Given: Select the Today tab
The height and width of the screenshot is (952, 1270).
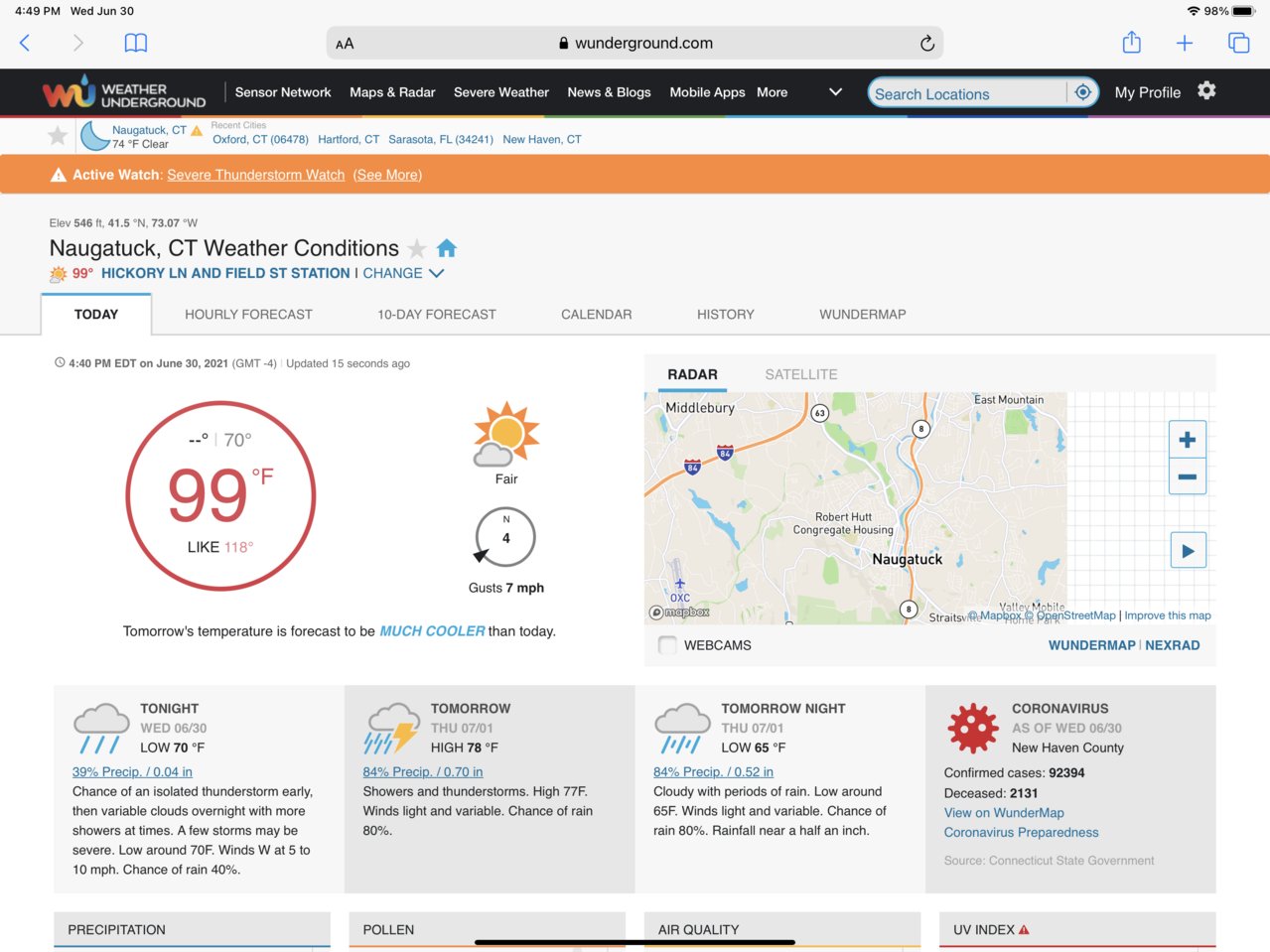Looking at the screenshot, I should pos(96,315).
